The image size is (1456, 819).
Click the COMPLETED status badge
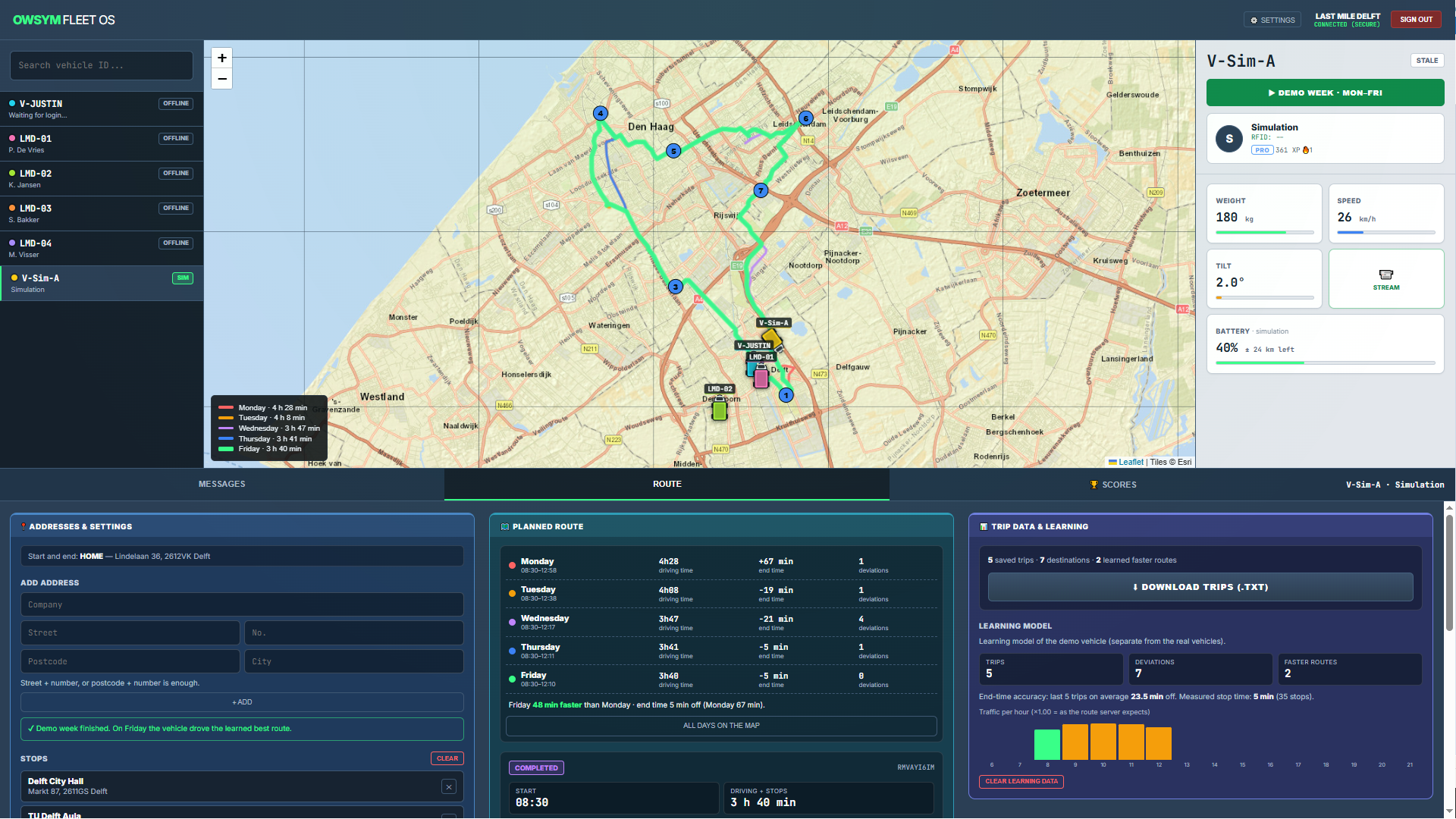point(536,768)
